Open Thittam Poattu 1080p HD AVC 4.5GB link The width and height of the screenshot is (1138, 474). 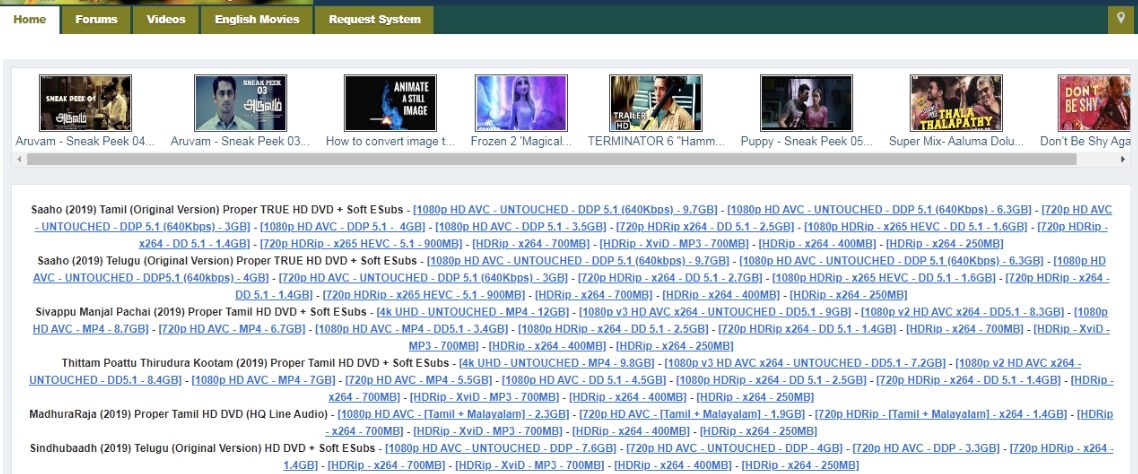(x=584, y=380)
